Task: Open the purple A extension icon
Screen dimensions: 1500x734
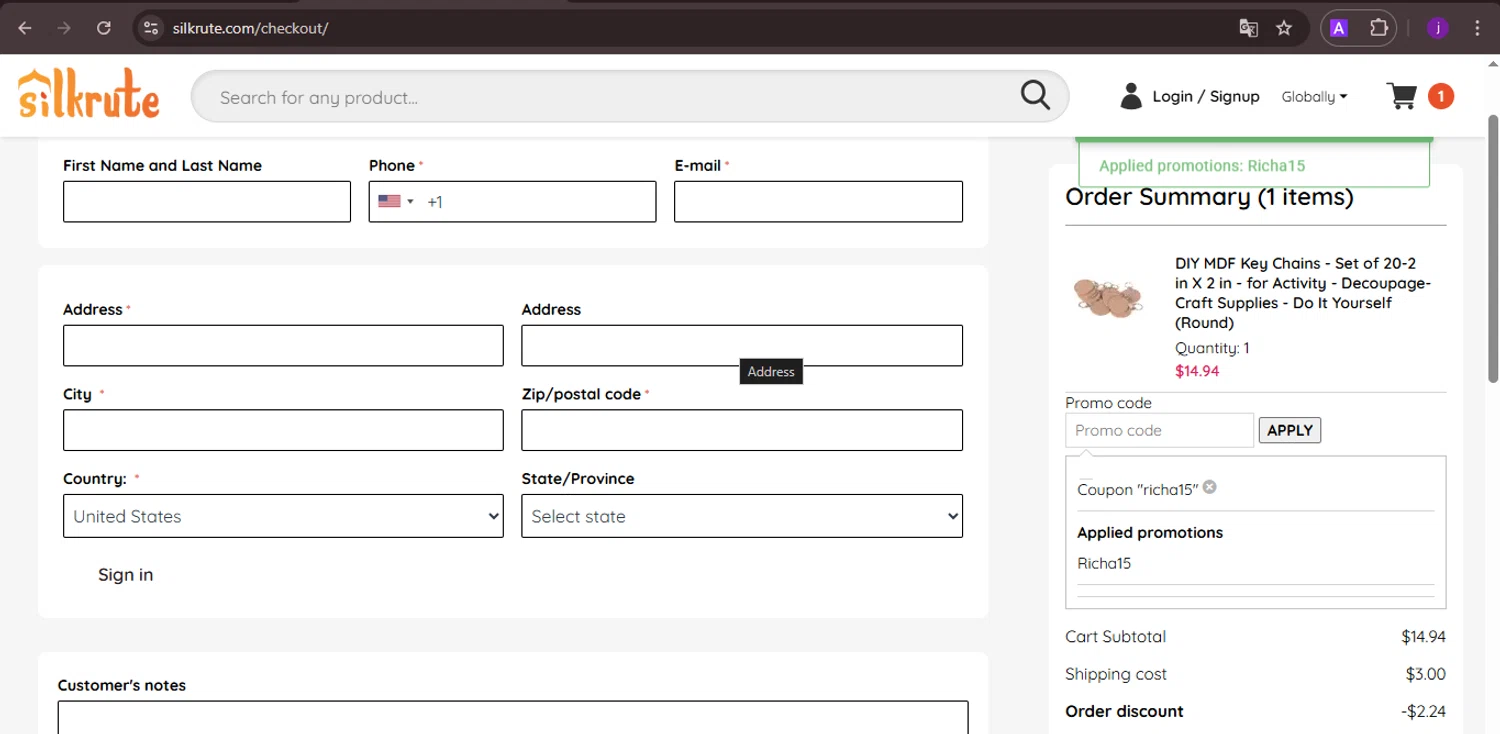Action: coord(1339,28)
